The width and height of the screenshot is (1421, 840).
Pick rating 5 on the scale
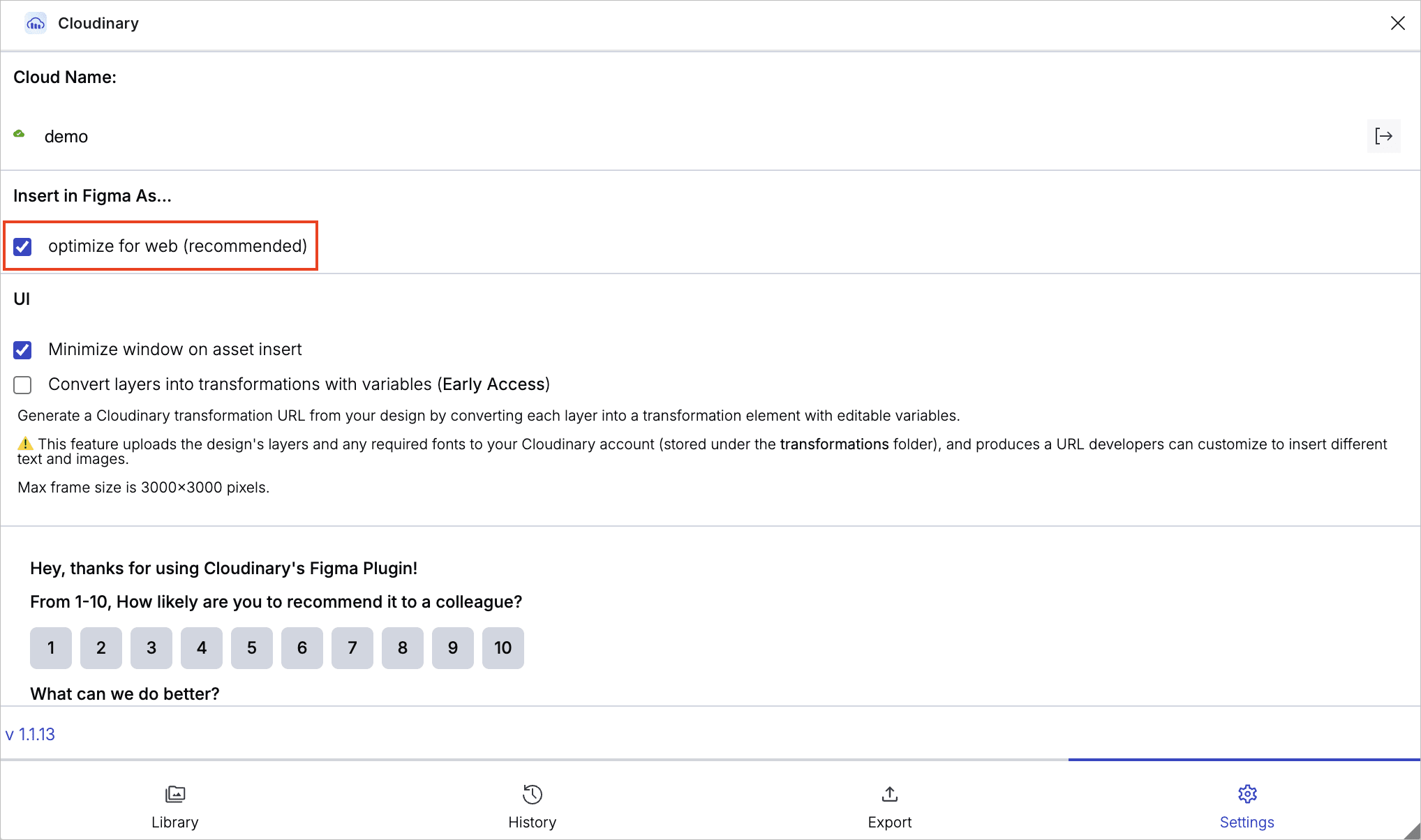coord(252,648)
